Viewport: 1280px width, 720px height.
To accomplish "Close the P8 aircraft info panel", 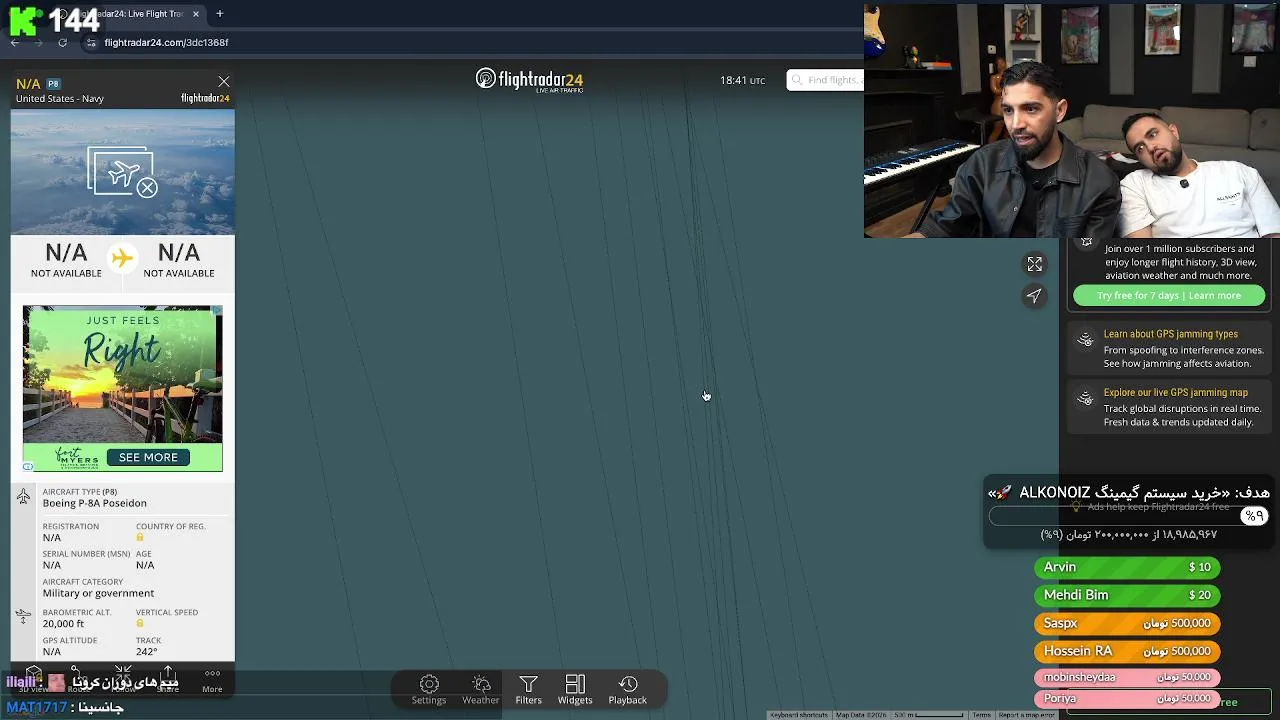I will (224, 82).
